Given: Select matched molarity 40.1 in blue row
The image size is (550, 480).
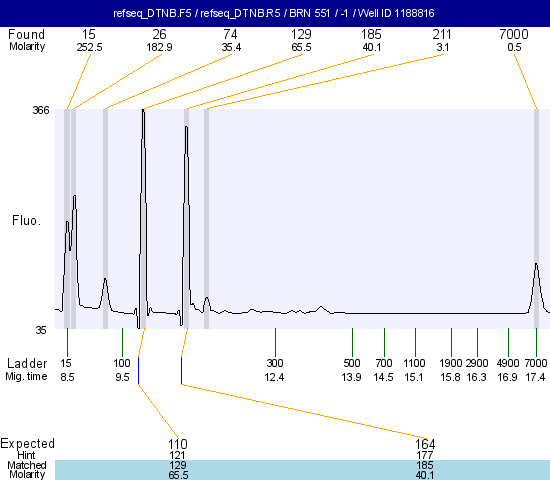Looking at the screenshot, I should coord(425,475).
